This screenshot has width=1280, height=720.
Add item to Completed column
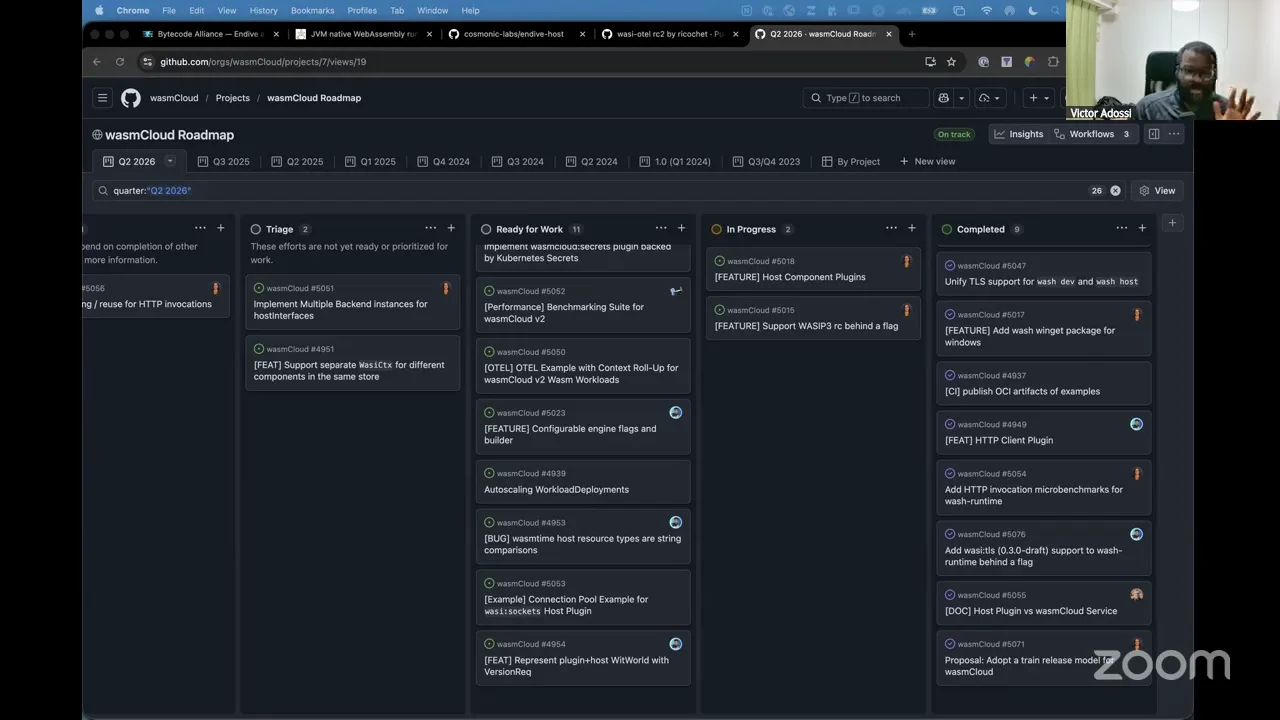(1142, 229)
